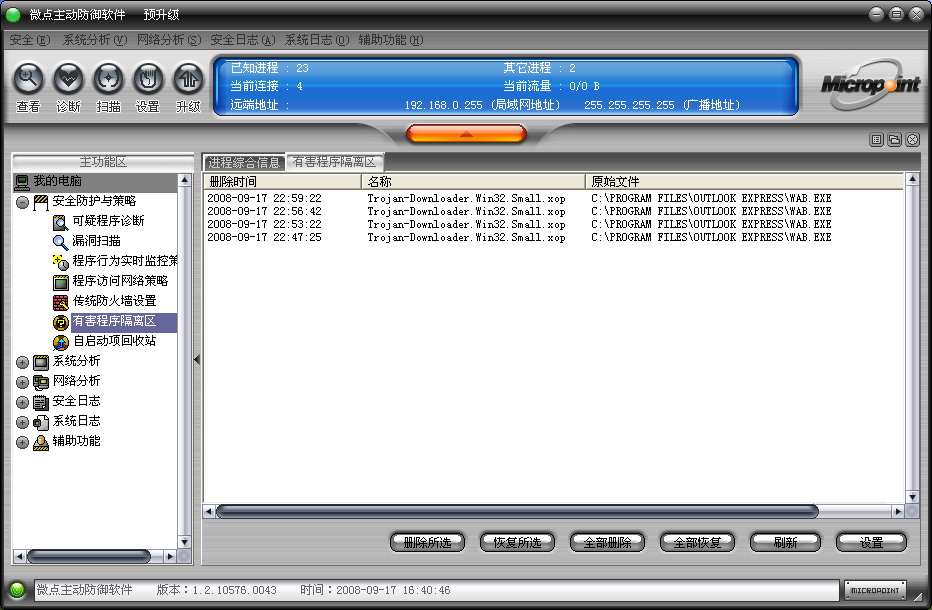Image resolution: width=932 pixels, height=610 pixels.
Task: Open the 系统分析(V) menu
Action: pos(95,40)
